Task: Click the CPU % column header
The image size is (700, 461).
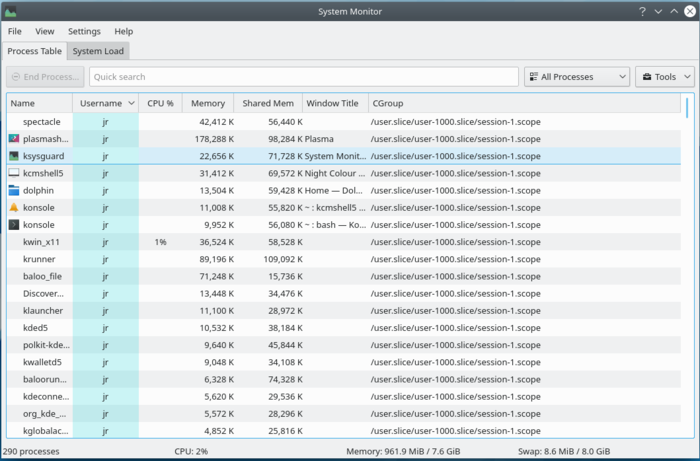Action: pos(160,103)
